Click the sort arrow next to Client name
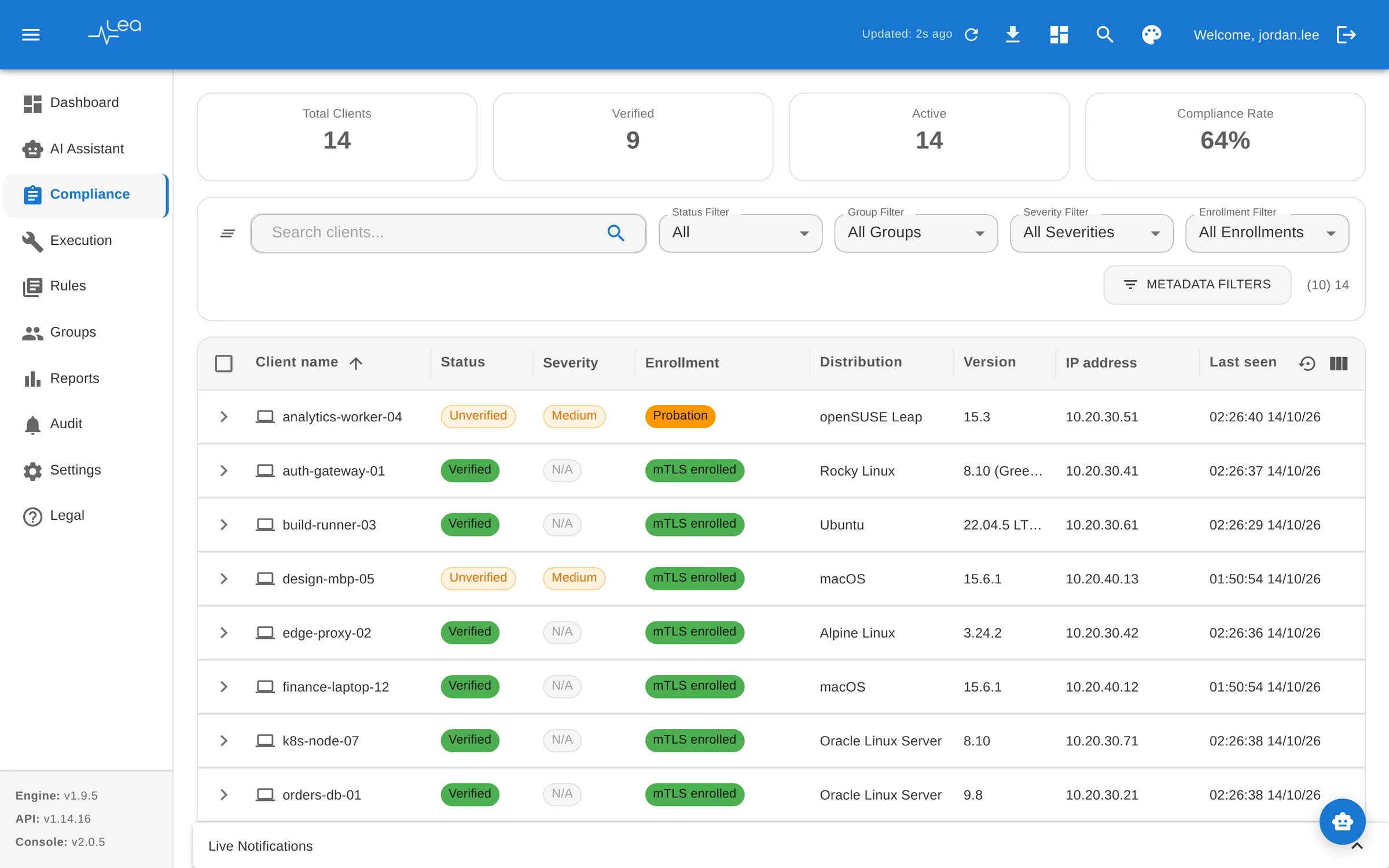Screen dimensions: 1389x868 pos(356,363)
